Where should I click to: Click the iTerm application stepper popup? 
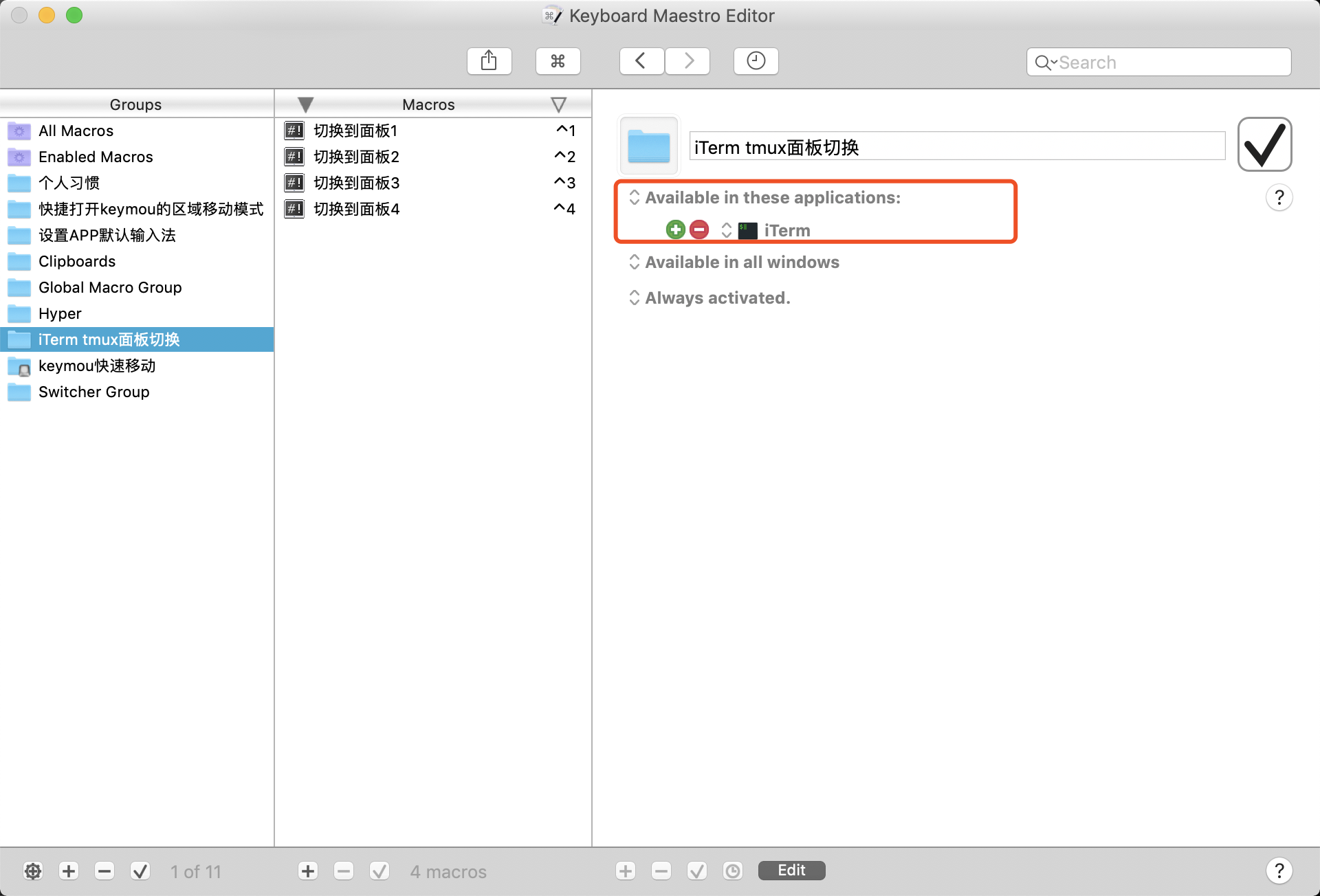[727, 230]
